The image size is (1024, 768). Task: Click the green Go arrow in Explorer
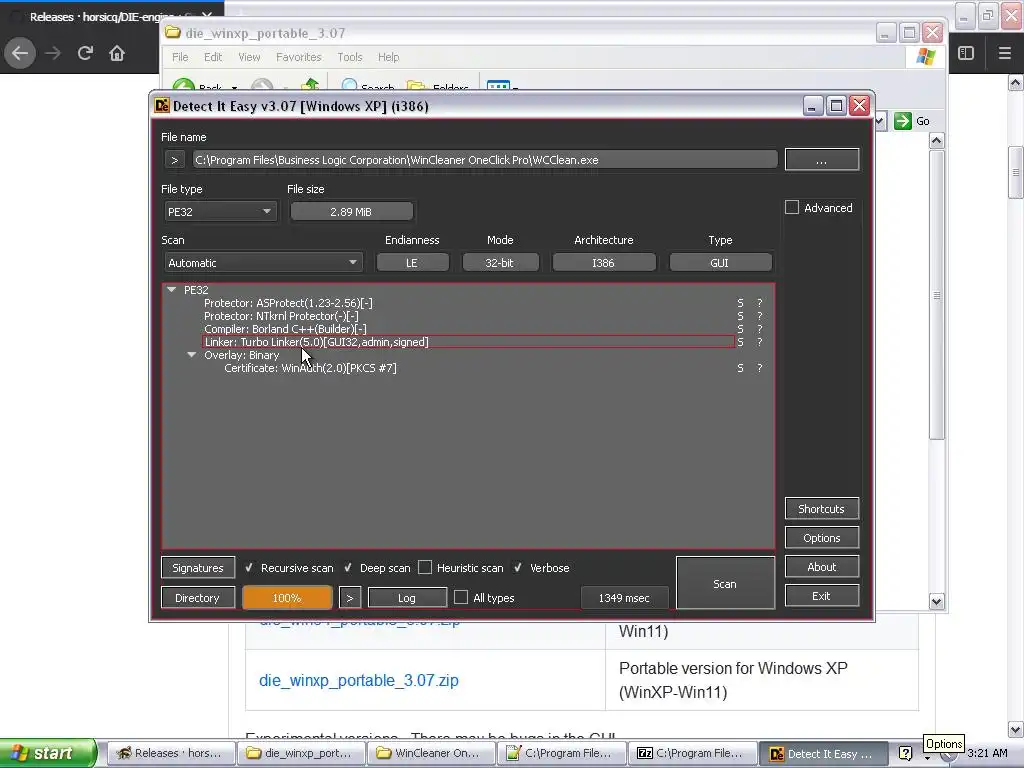pyautogui.click(x=903, y=121)
